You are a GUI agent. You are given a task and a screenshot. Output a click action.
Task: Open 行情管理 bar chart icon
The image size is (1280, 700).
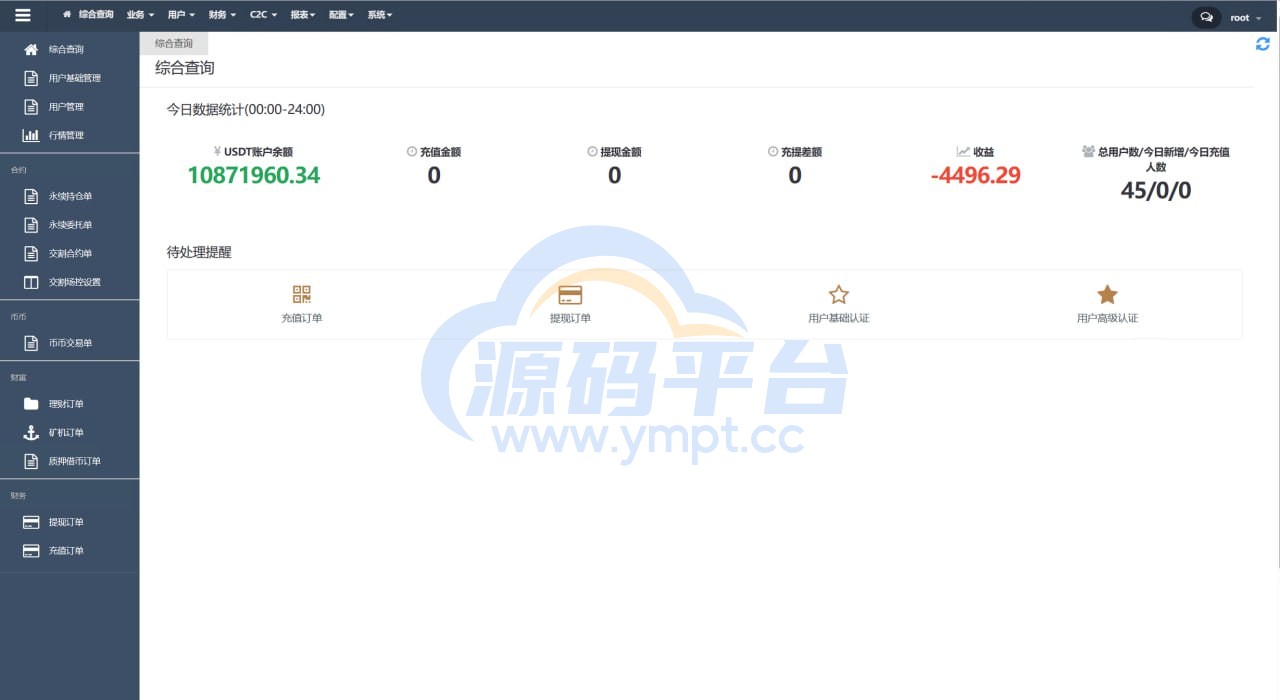click(x=31, y=135)
